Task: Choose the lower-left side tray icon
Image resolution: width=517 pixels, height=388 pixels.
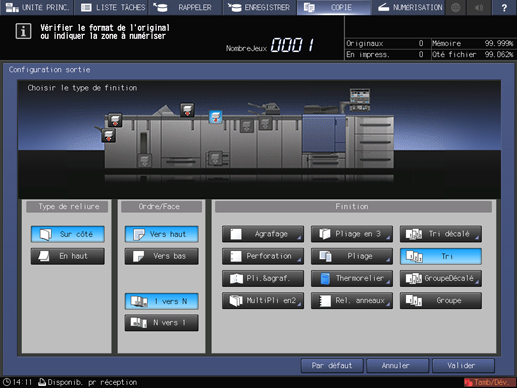Action: (x=109, y=135)
